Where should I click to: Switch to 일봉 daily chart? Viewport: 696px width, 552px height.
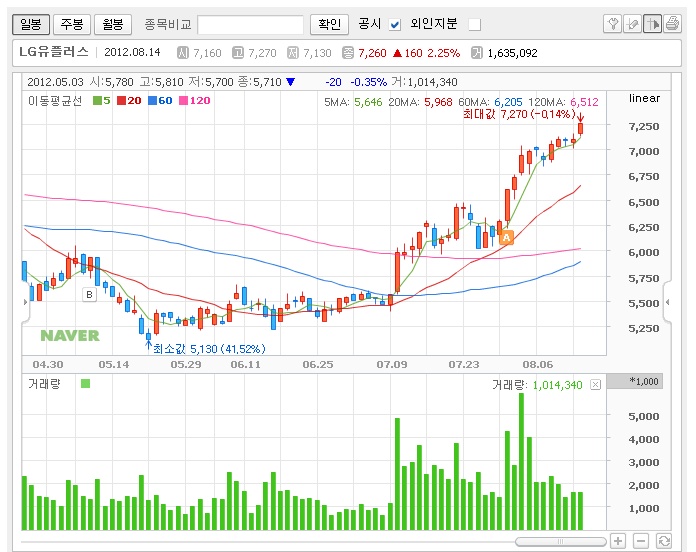pos(31,24)
